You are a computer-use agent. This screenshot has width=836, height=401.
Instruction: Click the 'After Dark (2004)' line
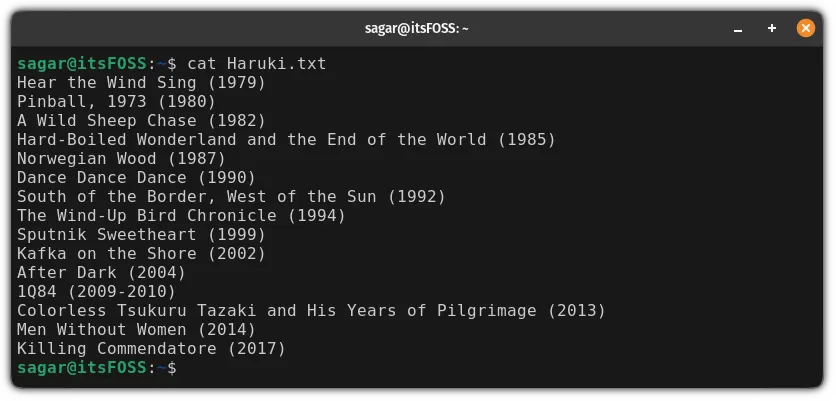pyautogui.click(x=101, y=272)
